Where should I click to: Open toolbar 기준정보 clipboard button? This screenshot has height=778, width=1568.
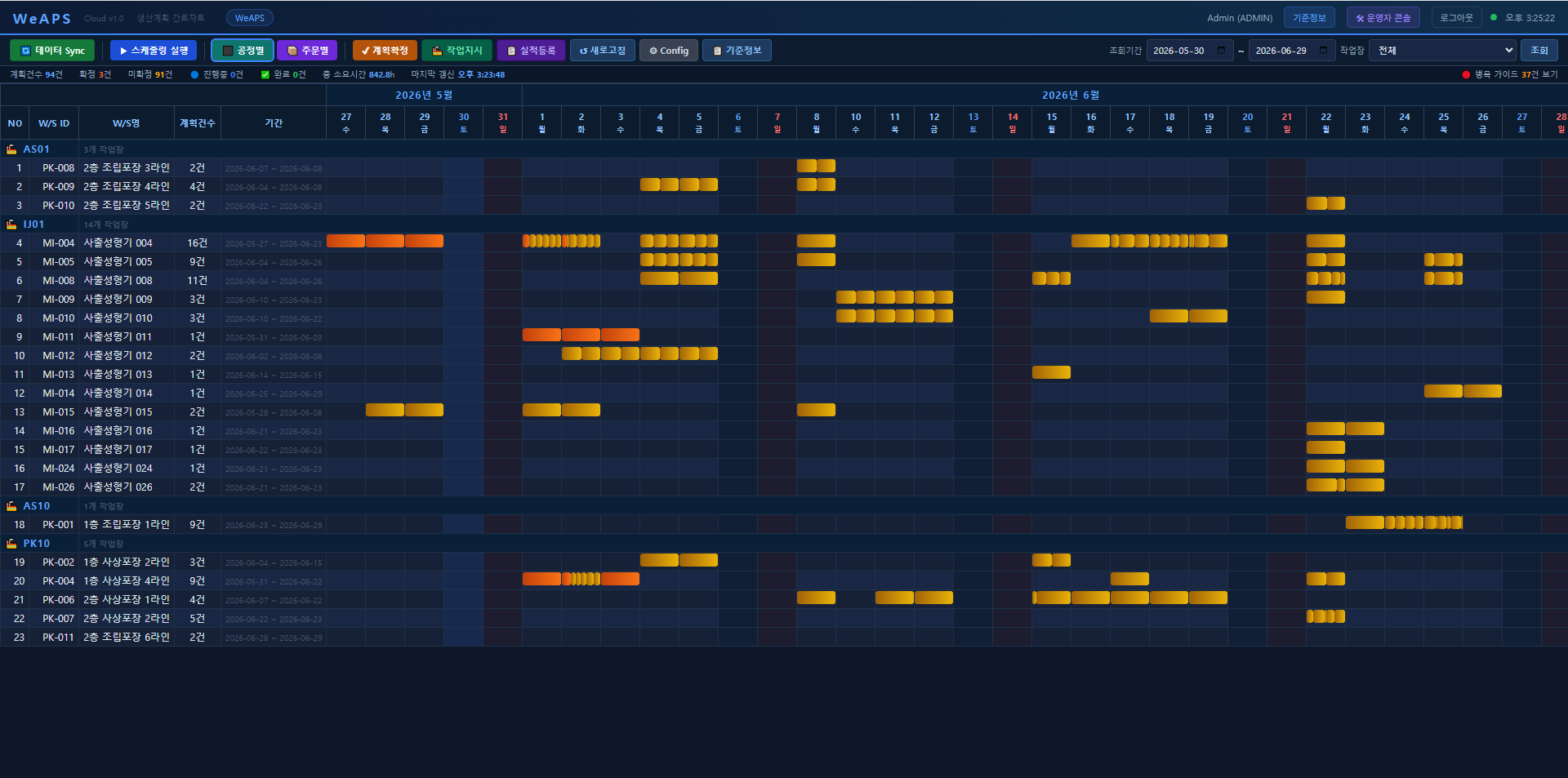pyautogui.click(x=737, y=51)
